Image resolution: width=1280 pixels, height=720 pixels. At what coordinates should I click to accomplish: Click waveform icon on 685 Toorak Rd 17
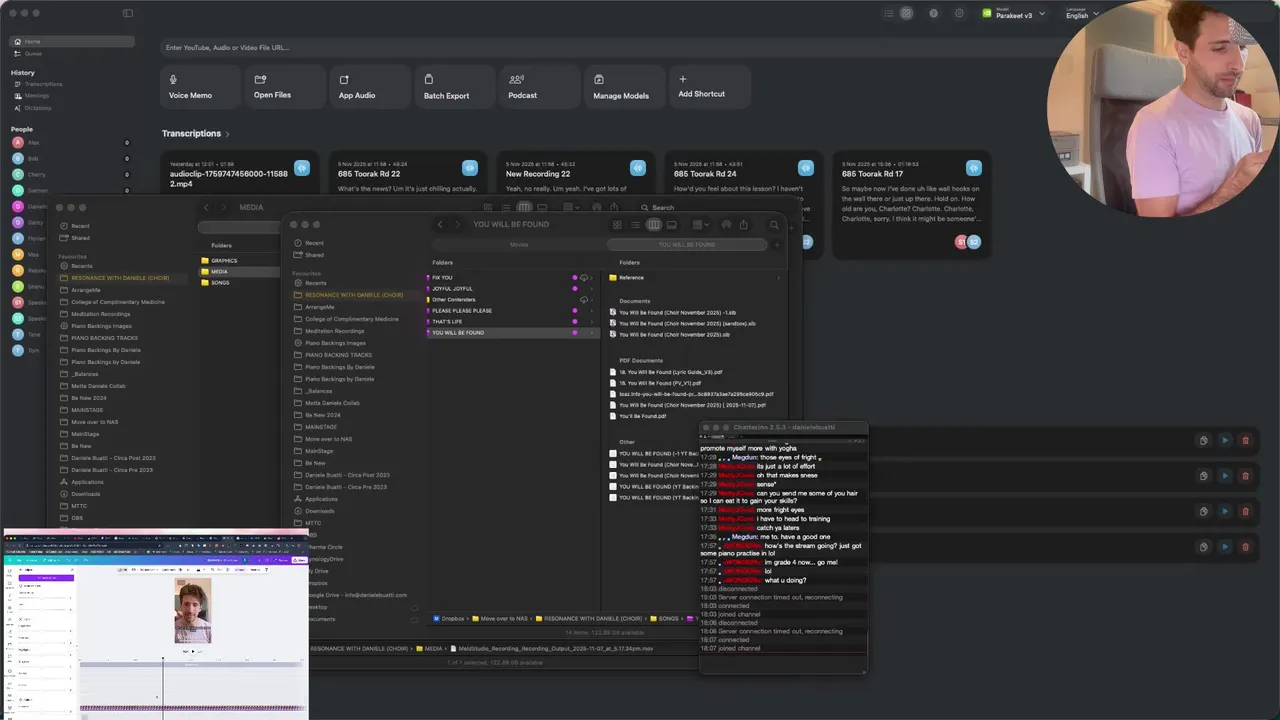tap(973, 167)
